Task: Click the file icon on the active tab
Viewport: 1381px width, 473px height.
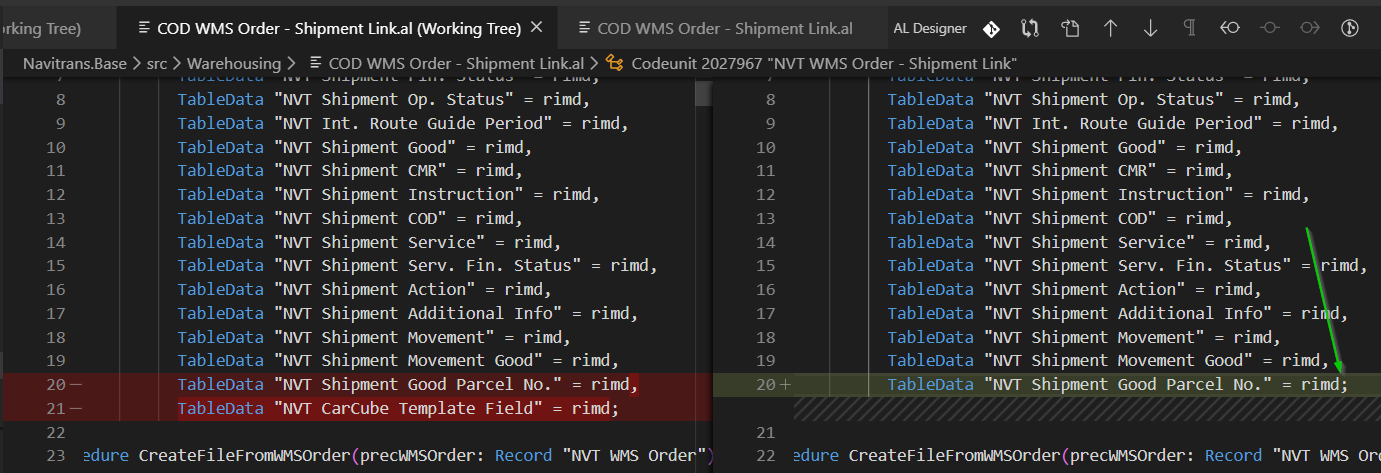Action: pos(144,28)
